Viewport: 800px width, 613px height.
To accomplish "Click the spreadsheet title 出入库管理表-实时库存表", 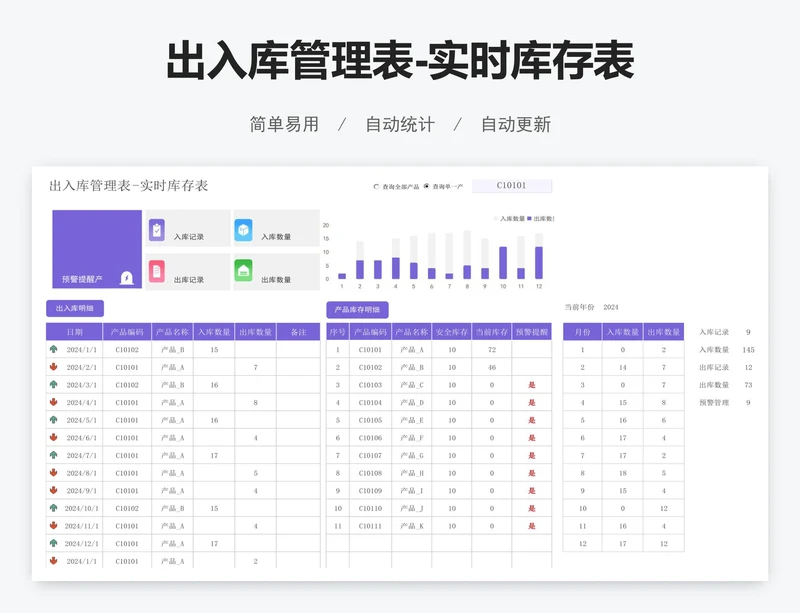I will [129, 186].
